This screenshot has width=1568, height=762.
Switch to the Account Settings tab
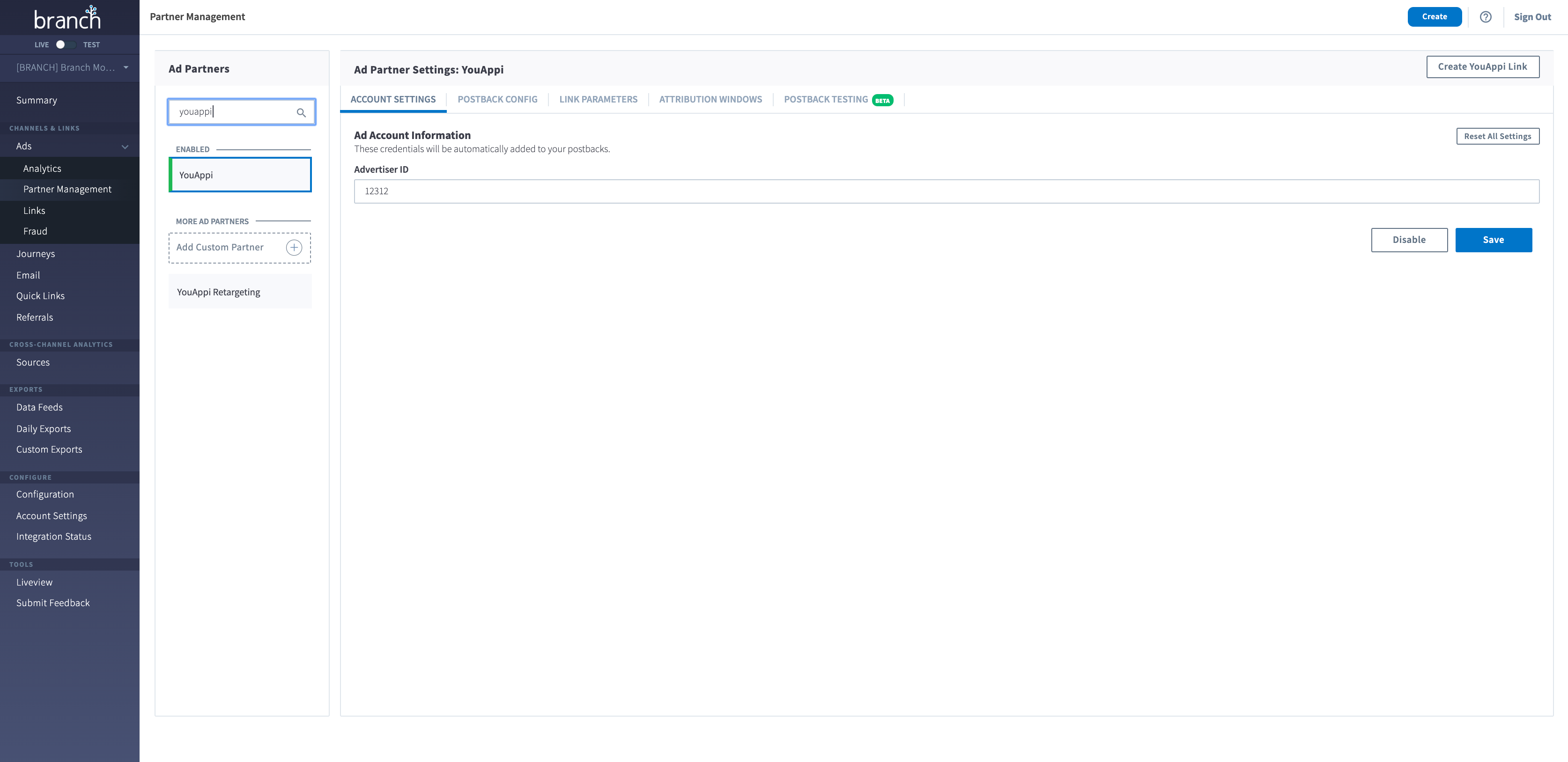[393, 99]
